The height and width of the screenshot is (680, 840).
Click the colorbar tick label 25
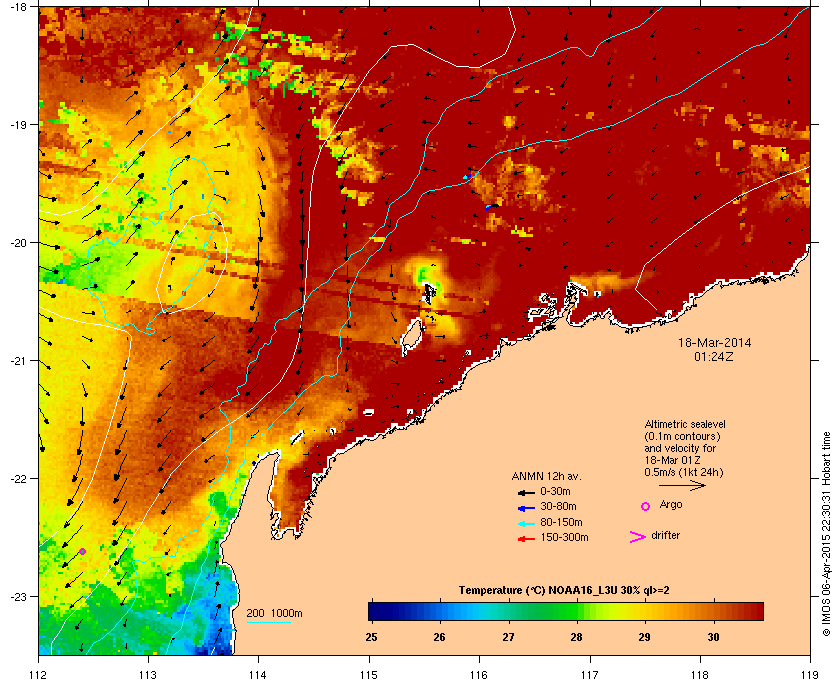pyautogui.click(x=371, y=637)
